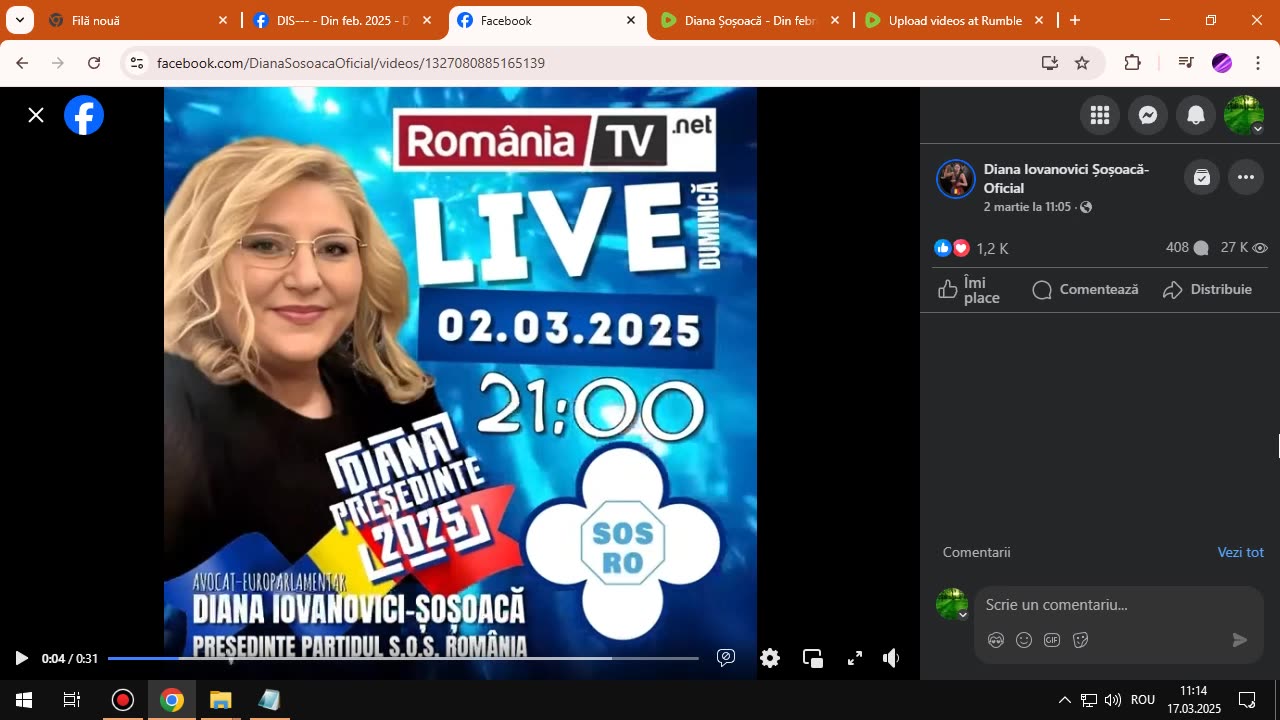Like the video with 'Îmi place'

tap(970, 290)
